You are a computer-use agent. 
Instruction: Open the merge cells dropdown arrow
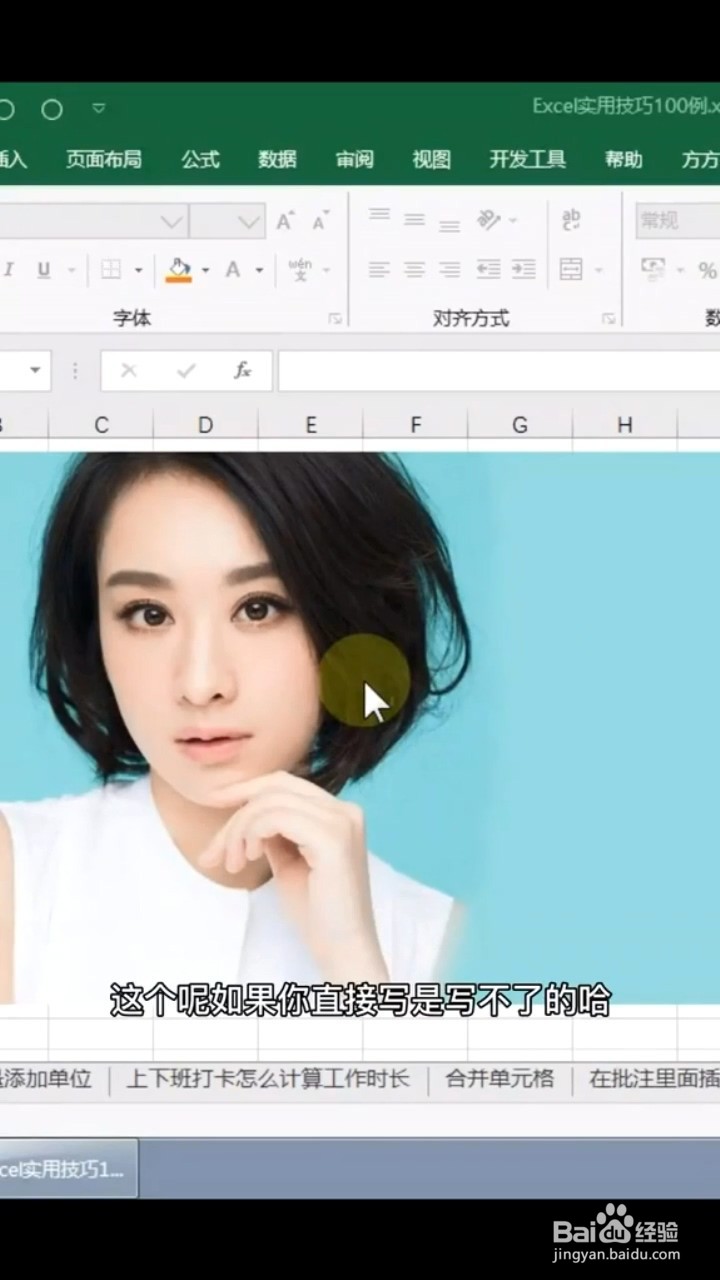[599, 270]
